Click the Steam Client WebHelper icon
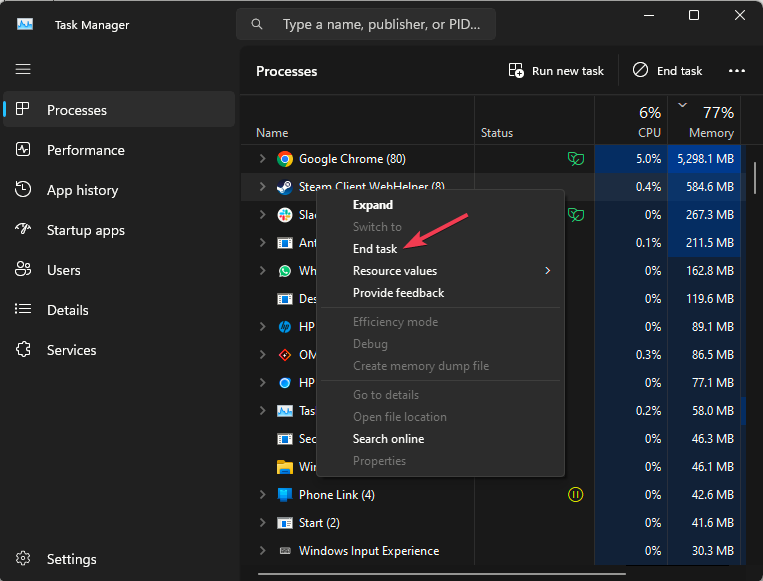This screenshot has height=581, width=763. coord(285,187)
